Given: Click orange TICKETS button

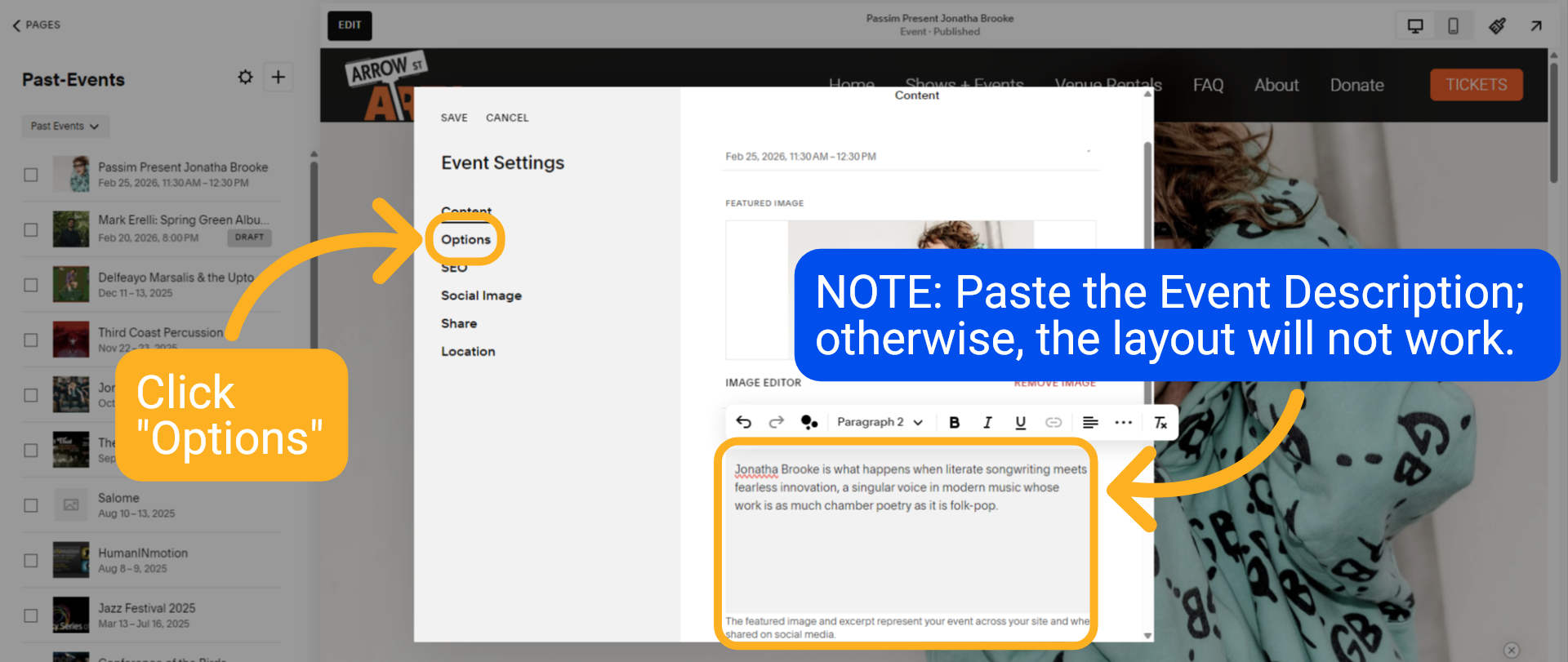Looking at the screenshot, I should pyautogui.click(x=1476, y=85).
